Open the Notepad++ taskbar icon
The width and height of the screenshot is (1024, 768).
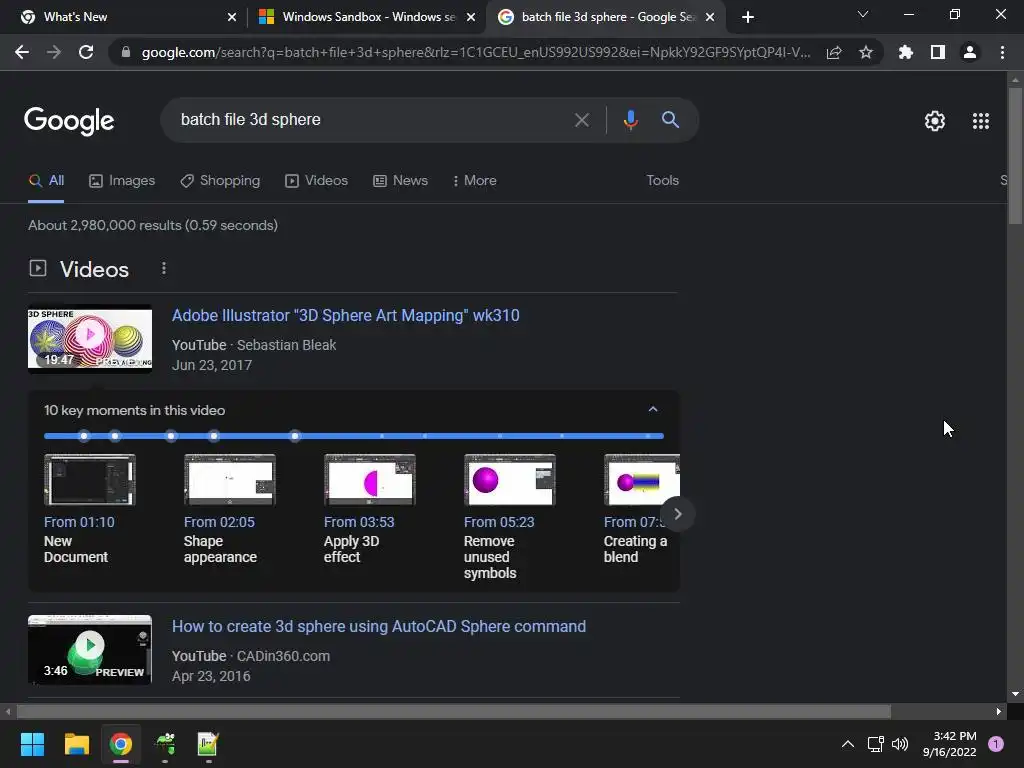(x=208, y=744)
